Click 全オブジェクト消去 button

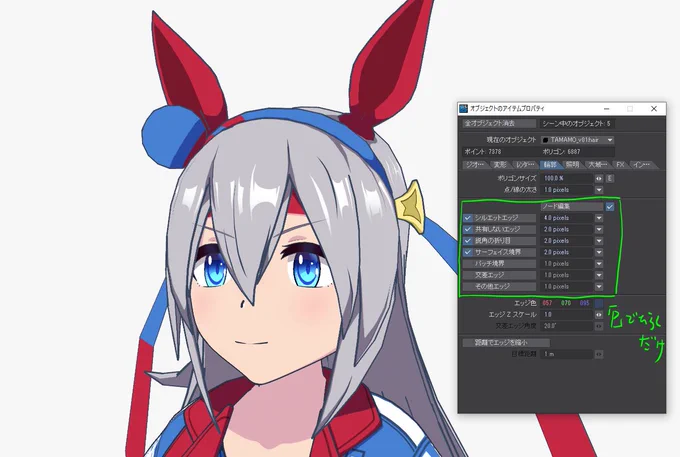click(x=499, y=124)
